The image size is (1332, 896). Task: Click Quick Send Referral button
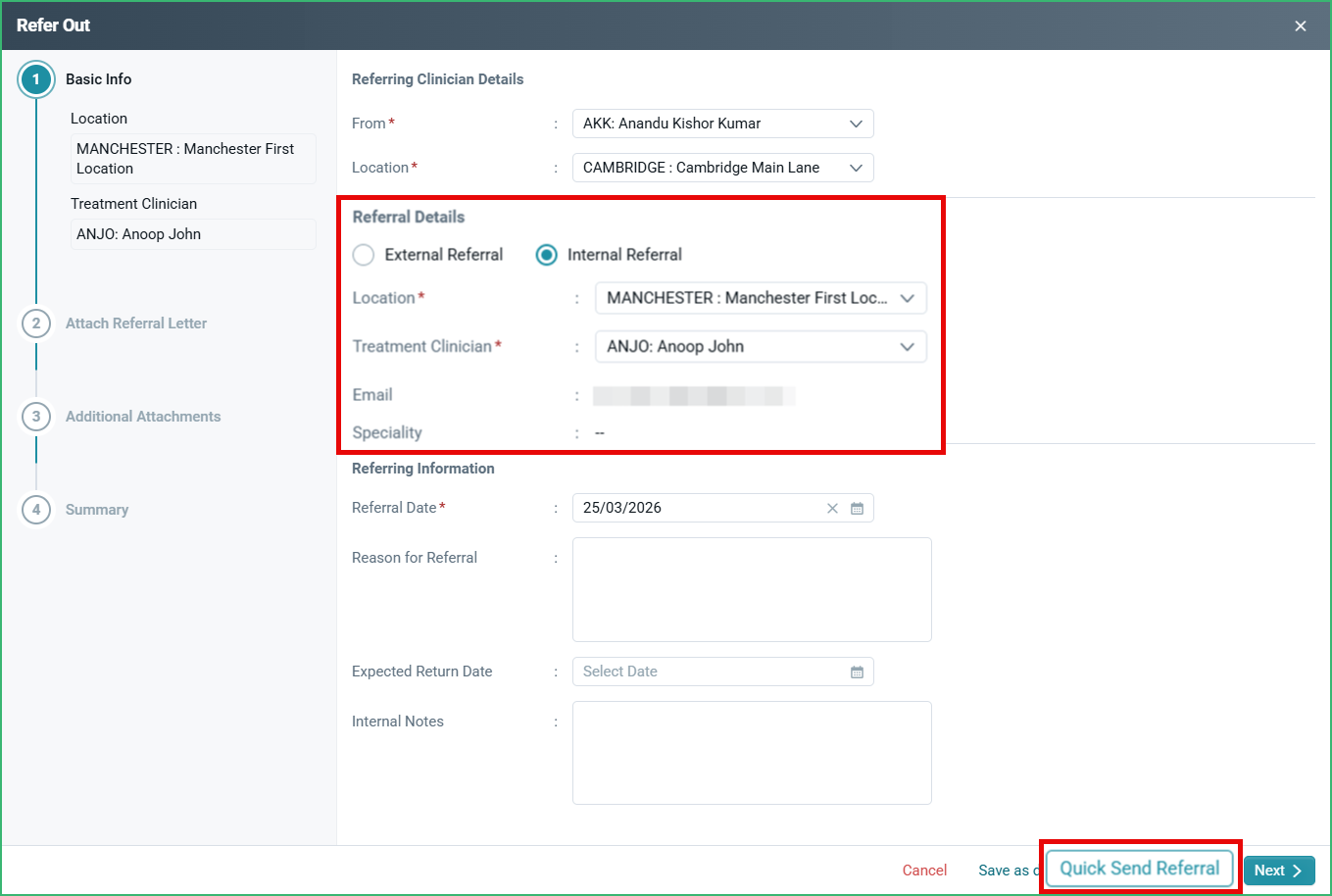(1140, 869)
